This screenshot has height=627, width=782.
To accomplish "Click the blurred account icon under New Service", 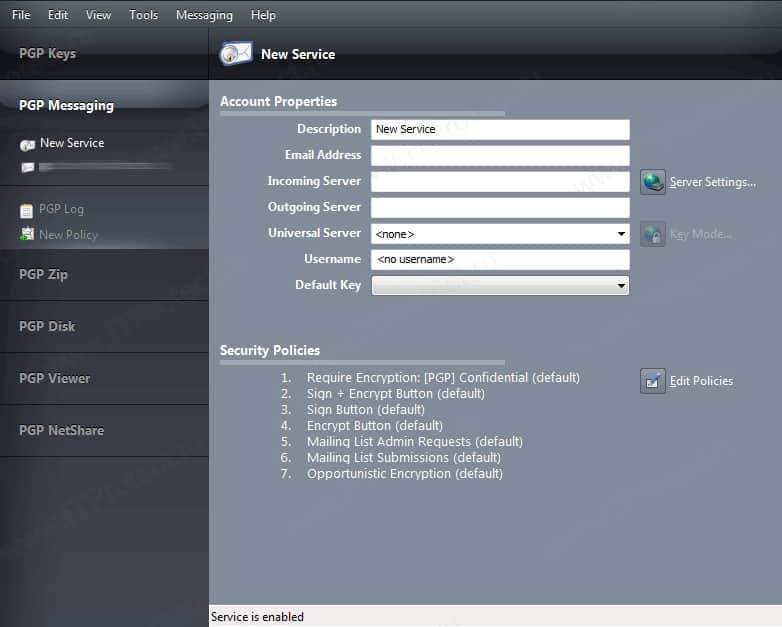I will (x=28, y=167).
